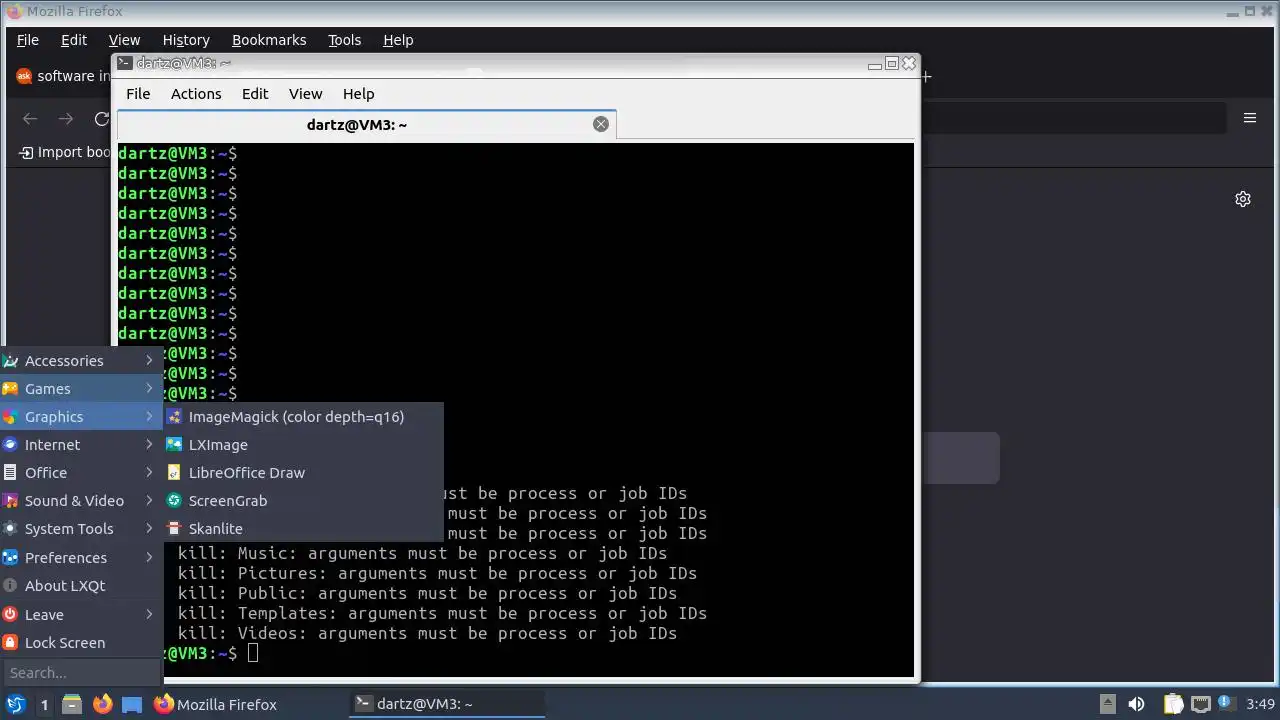1280x720 pixels.
Task: Select the Graphics category
Action: pos(81,417)
